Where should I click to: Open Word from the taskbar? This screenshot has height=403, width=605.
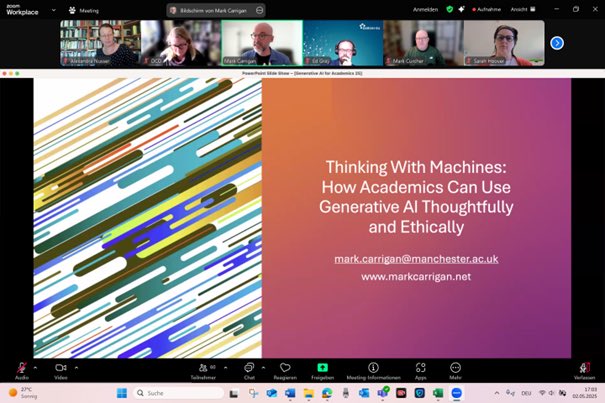coord(290,393)
